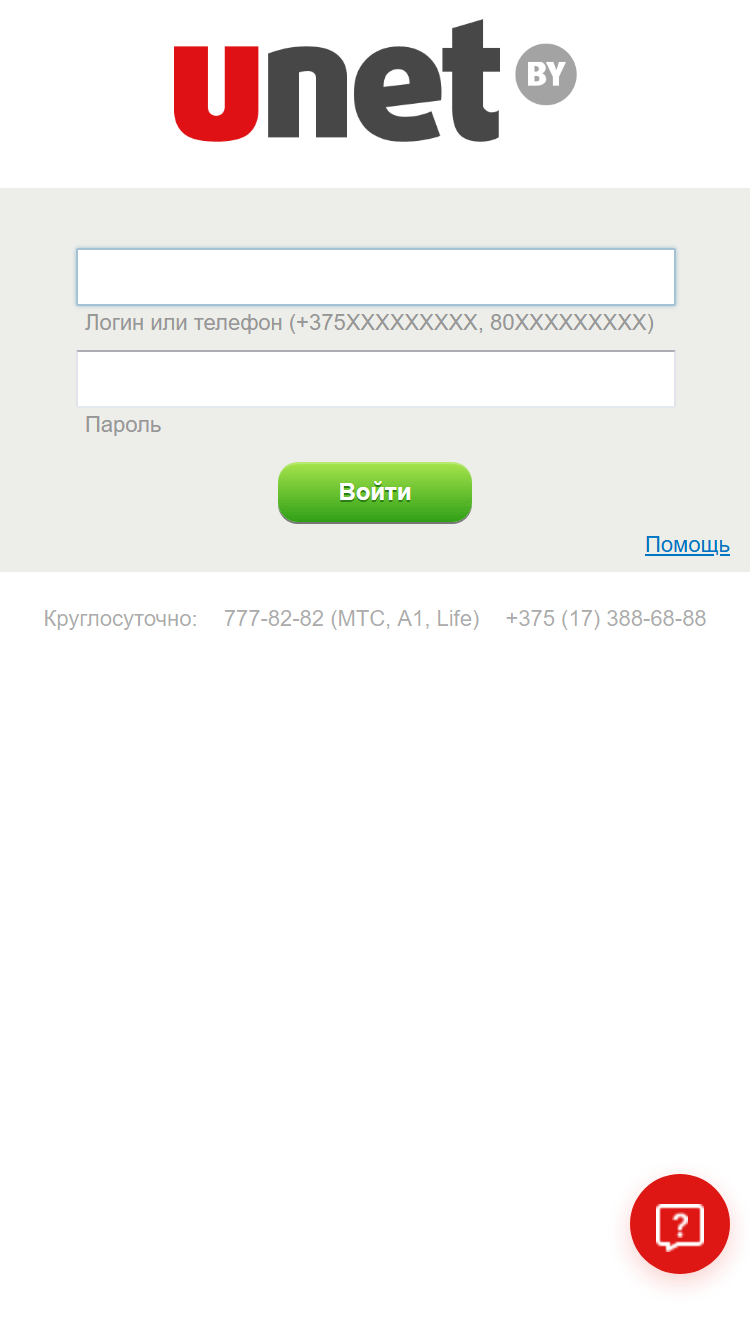Screen dimensions: 750x1334
Task: Click the green Войти button
Action: click(x=375, y=492)
